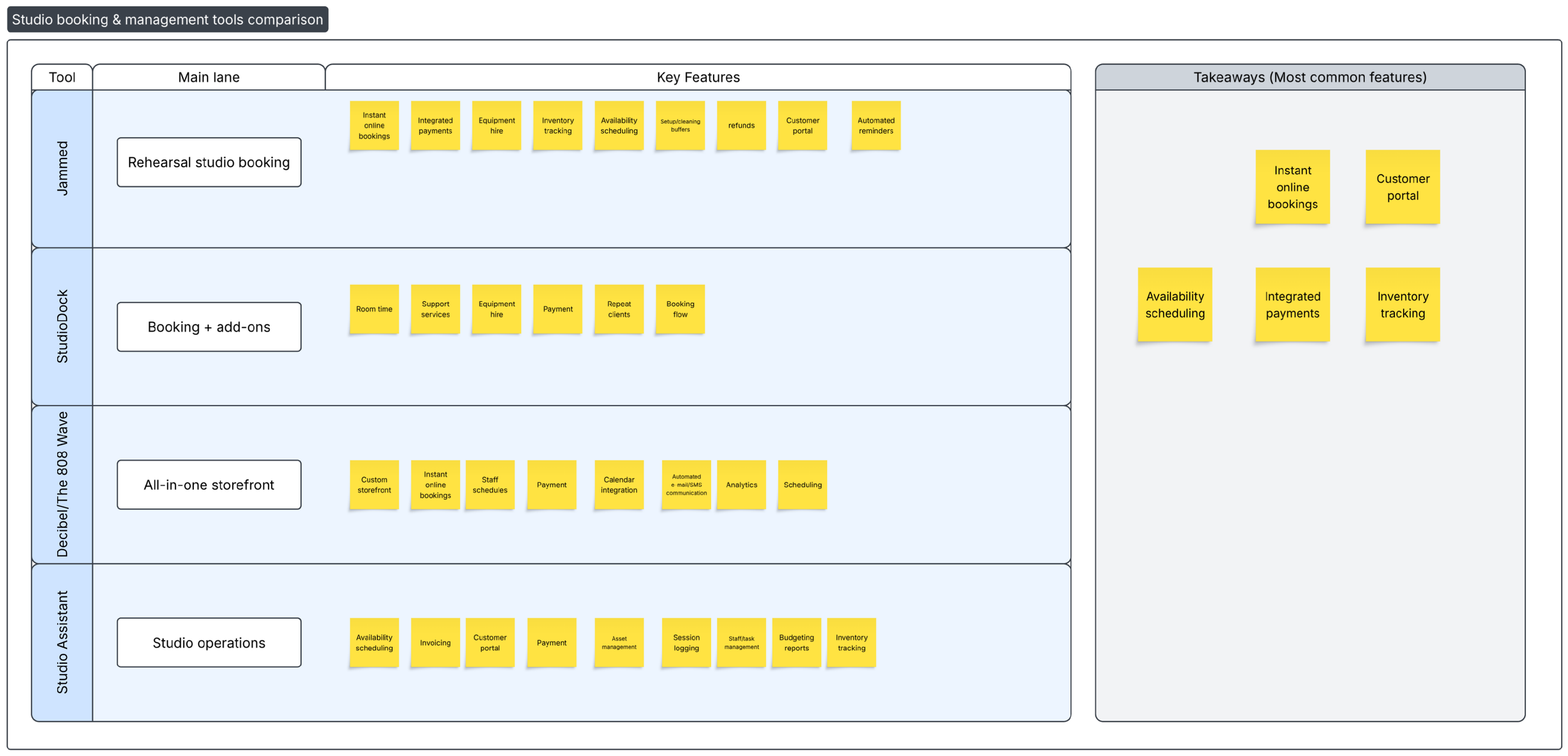
Task: Click "Integrated payments" sticky in Takeaways panel
Action: [1293, 305]
